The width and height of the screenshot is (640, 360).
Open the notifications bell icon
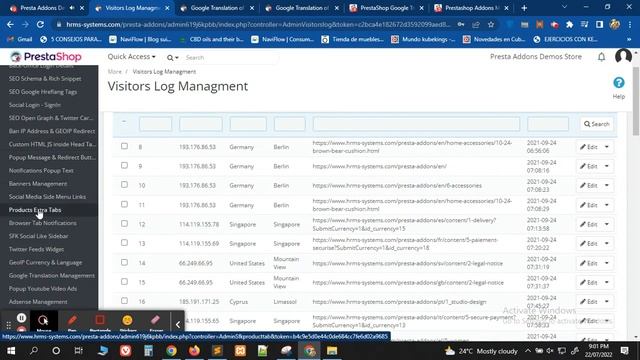tap(601, 57)
